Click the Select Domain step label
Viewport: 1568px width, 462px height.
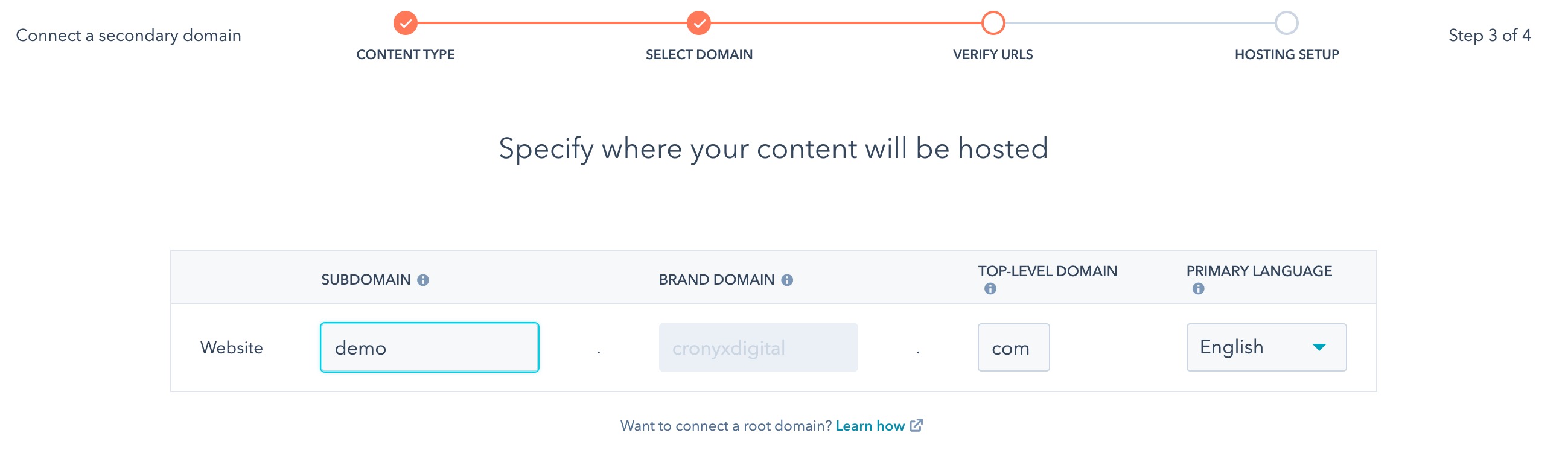(x=699, y=55)
